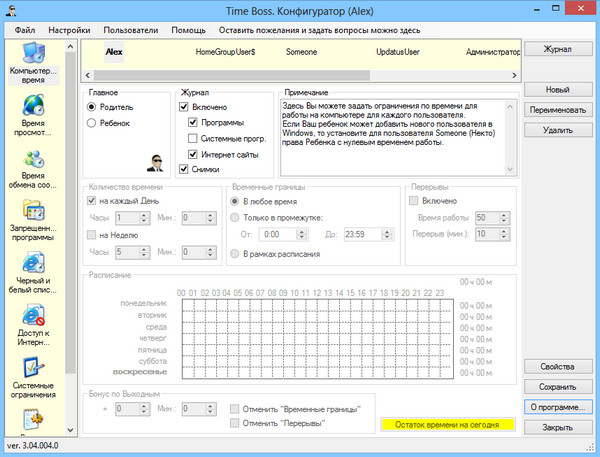Open the Файл menu
The width and height of the screenshot is (600, 457).
[25, 30]
